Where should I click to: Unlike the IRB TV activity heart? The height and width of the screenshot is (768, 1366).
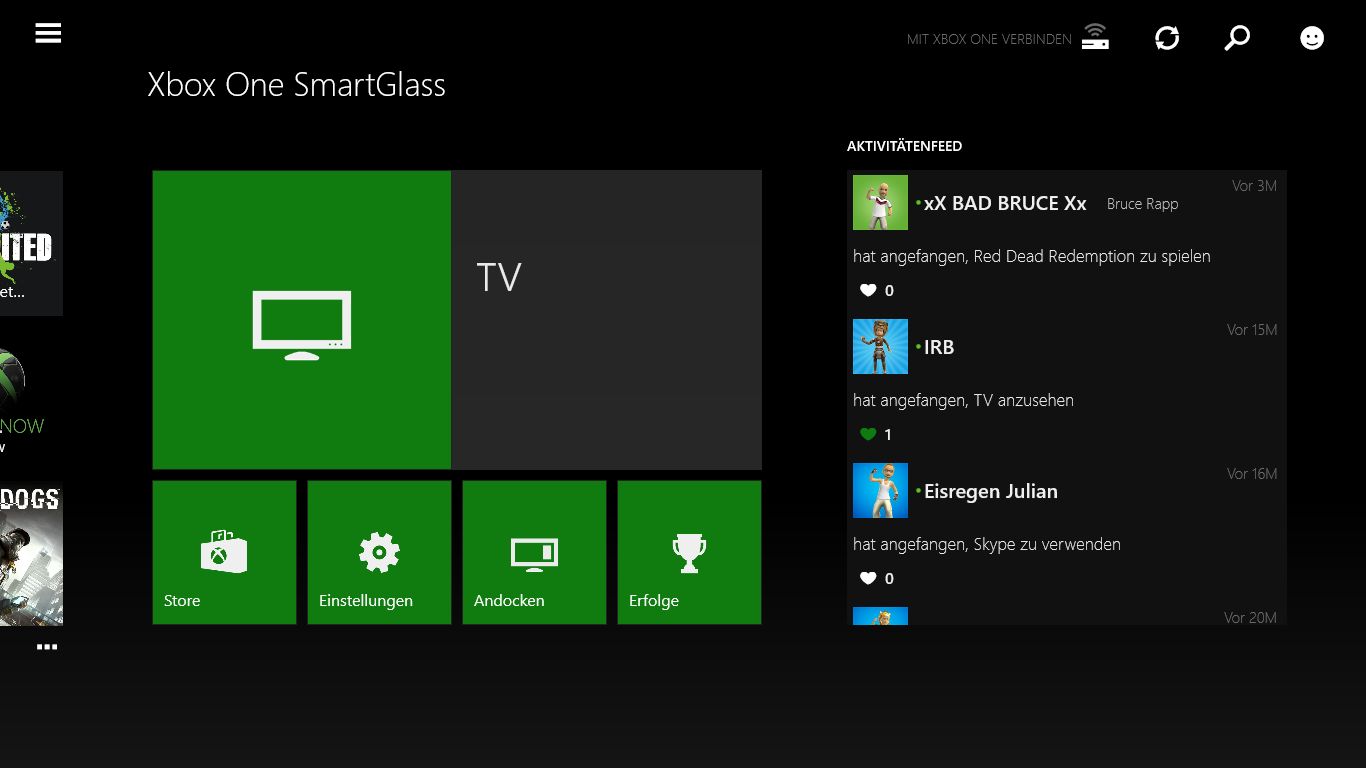(x=868, y=434)
